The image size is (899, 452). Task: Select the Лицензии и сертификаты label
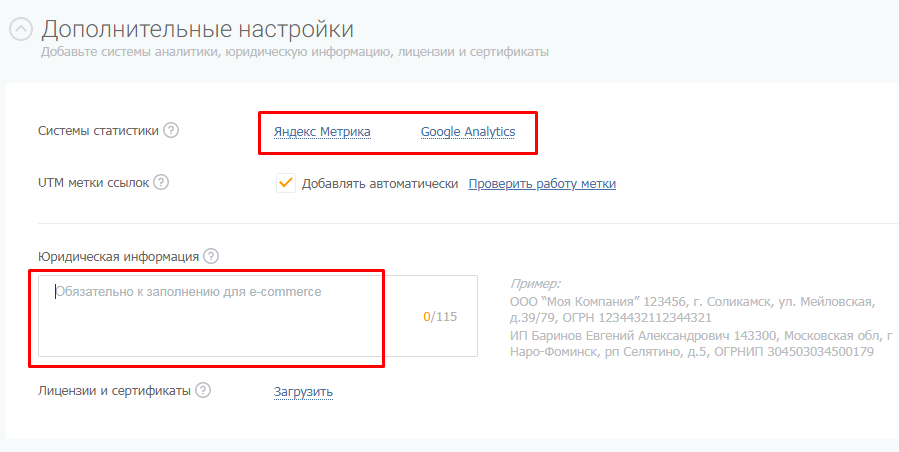(114, 391)
